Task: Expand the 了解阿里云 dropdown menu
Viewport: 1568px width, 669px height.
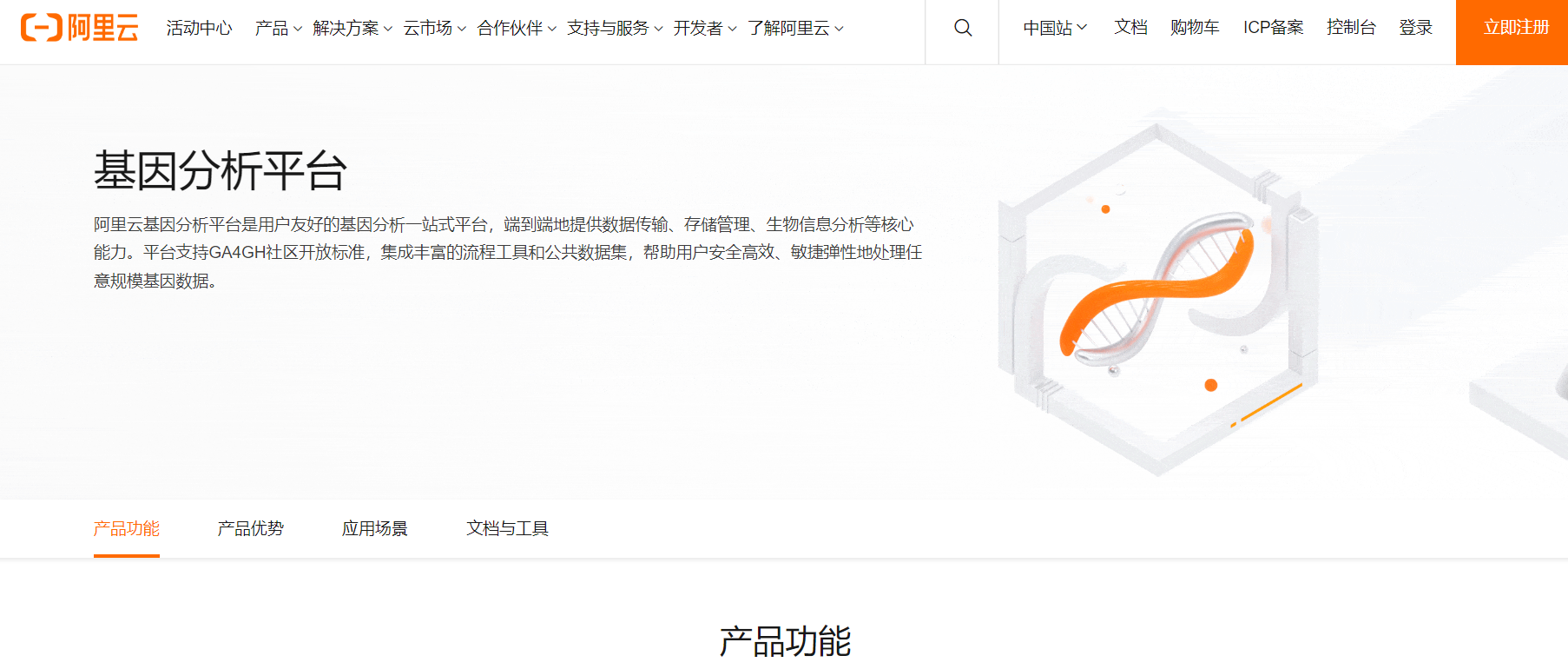Action: coord(795,28)
